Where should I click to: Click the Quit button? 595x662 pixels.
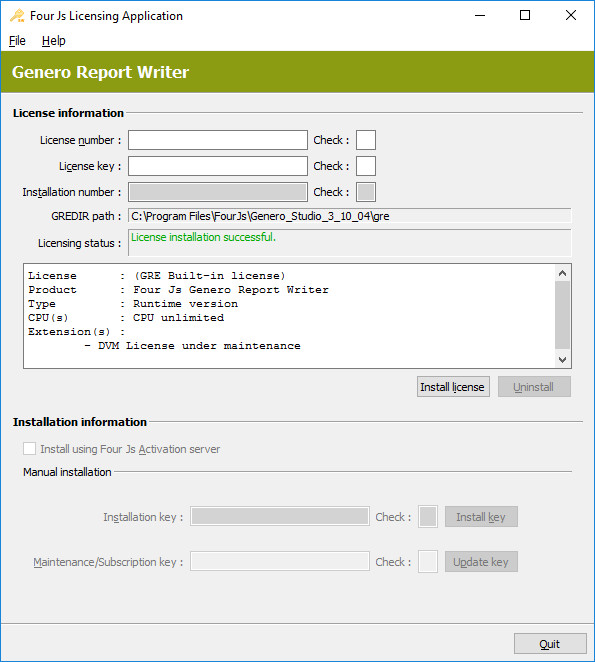pyautogui.click(x=550, y=644)
